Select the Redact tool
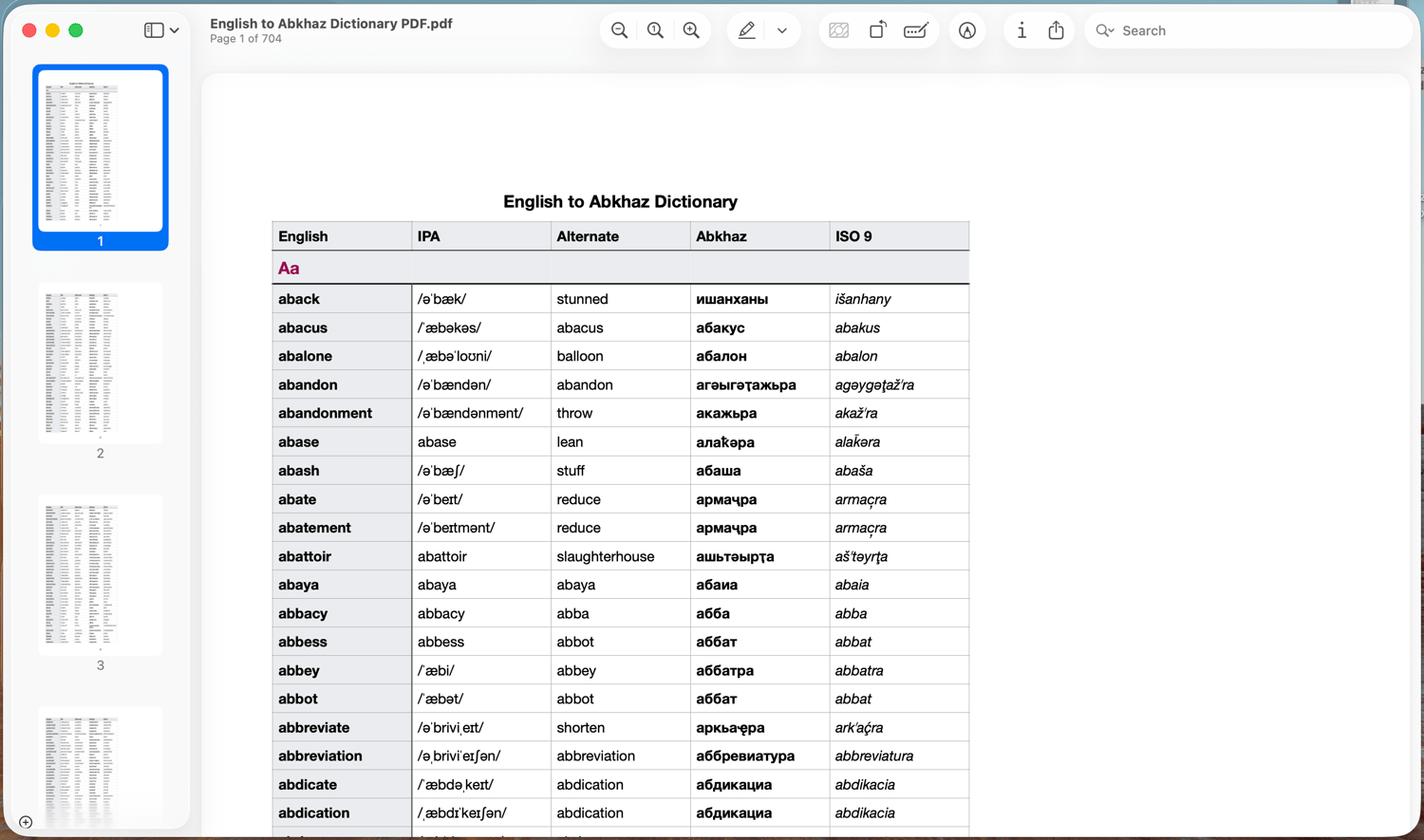 pyautogui.click(x=838, y=29)
